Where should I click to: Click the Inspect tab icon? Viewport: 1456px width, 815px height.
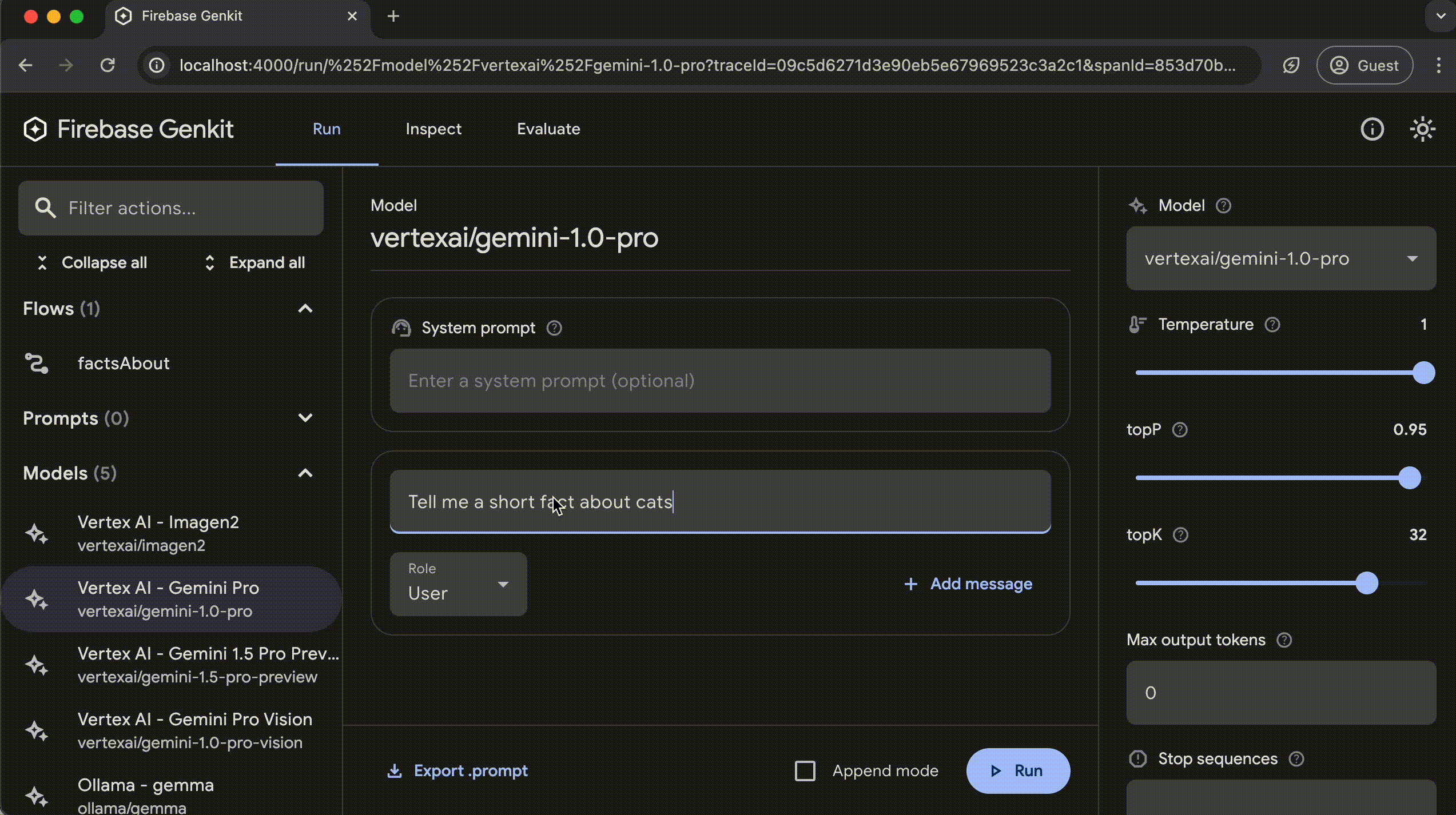pyautogui.click(x=433, y=128)
